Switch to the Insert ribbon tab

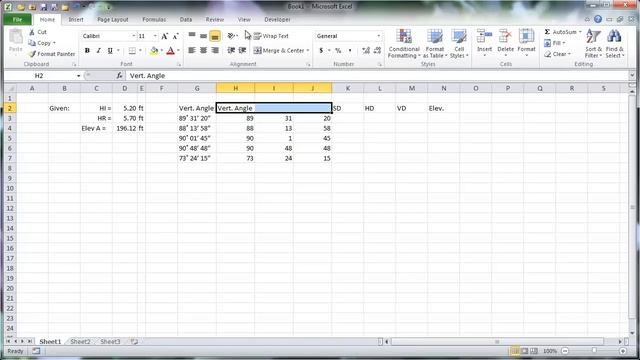coord(76,20)
